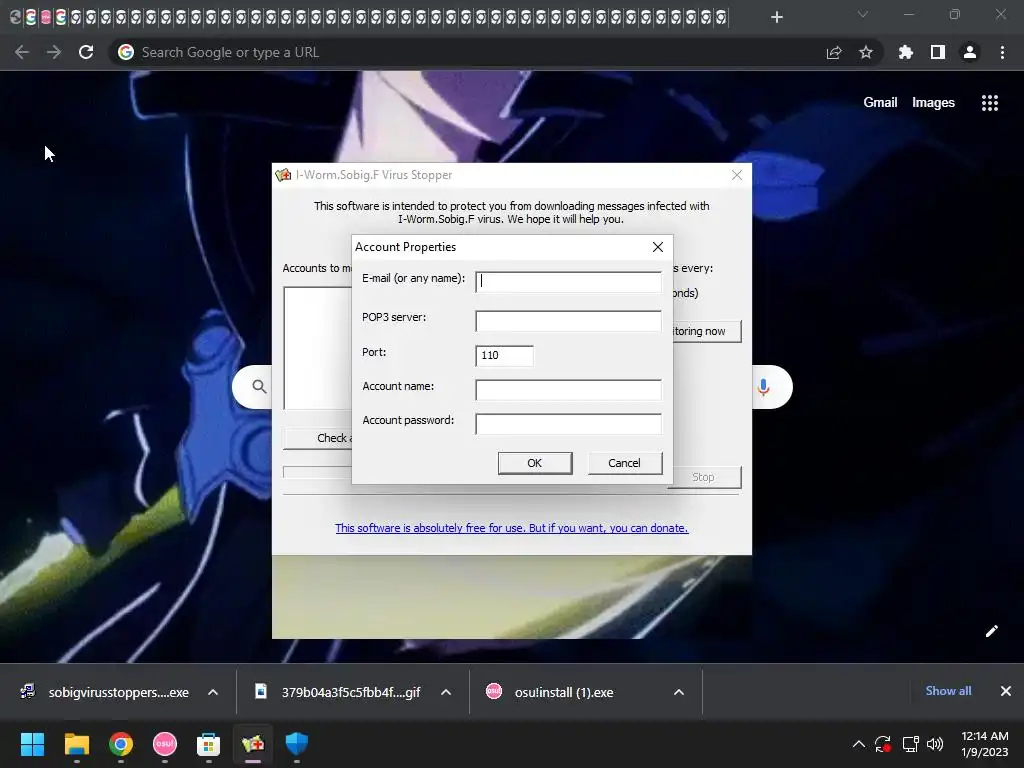Open Microsoft Store from taskbar
1024x768 pixels.
208,744
